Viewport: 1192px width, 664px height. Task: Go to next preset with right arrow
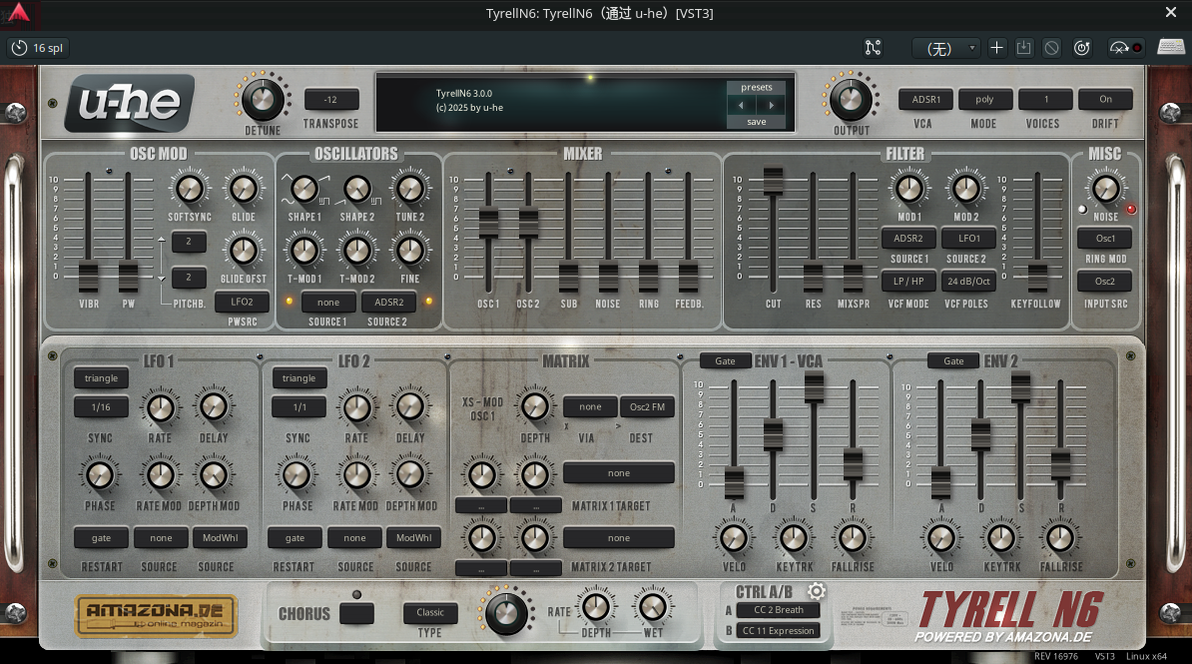(x=771, y=105)
